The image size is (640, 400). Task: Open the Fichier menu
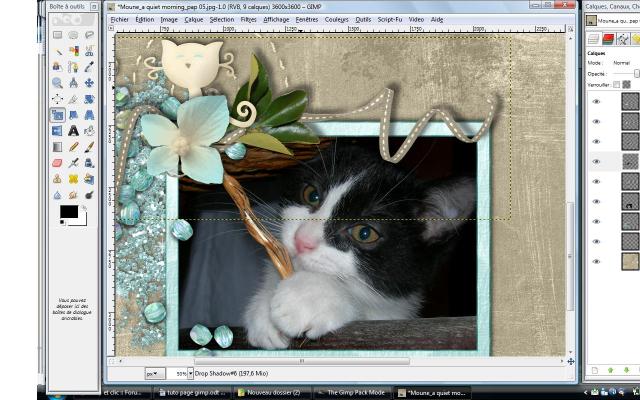(x=120, y=20)
